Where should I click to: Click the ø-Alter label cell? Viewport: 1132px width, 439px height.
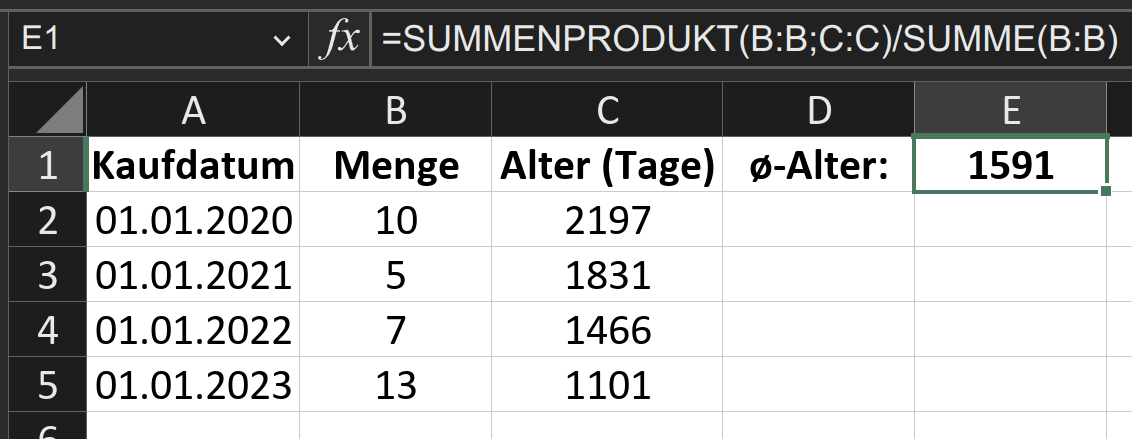(819, 166)
